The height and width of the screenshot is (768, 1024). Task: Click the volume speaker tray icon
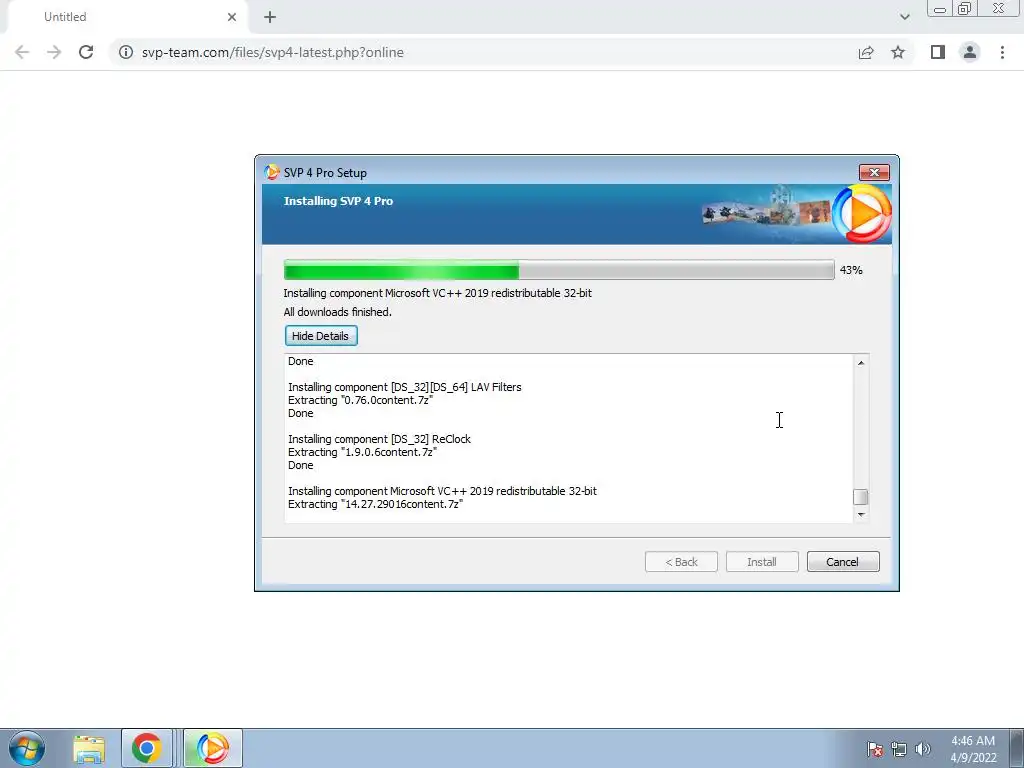click(x=922, y=749)
